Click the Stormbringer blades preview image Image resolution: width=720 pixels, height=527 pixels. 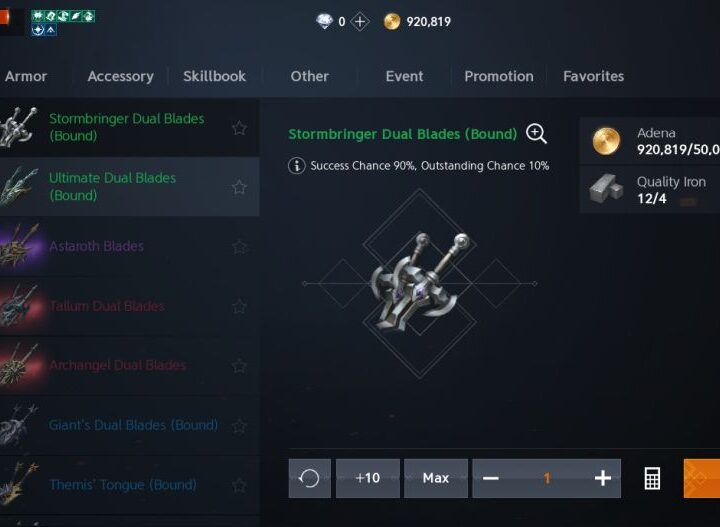coord(419,283)
